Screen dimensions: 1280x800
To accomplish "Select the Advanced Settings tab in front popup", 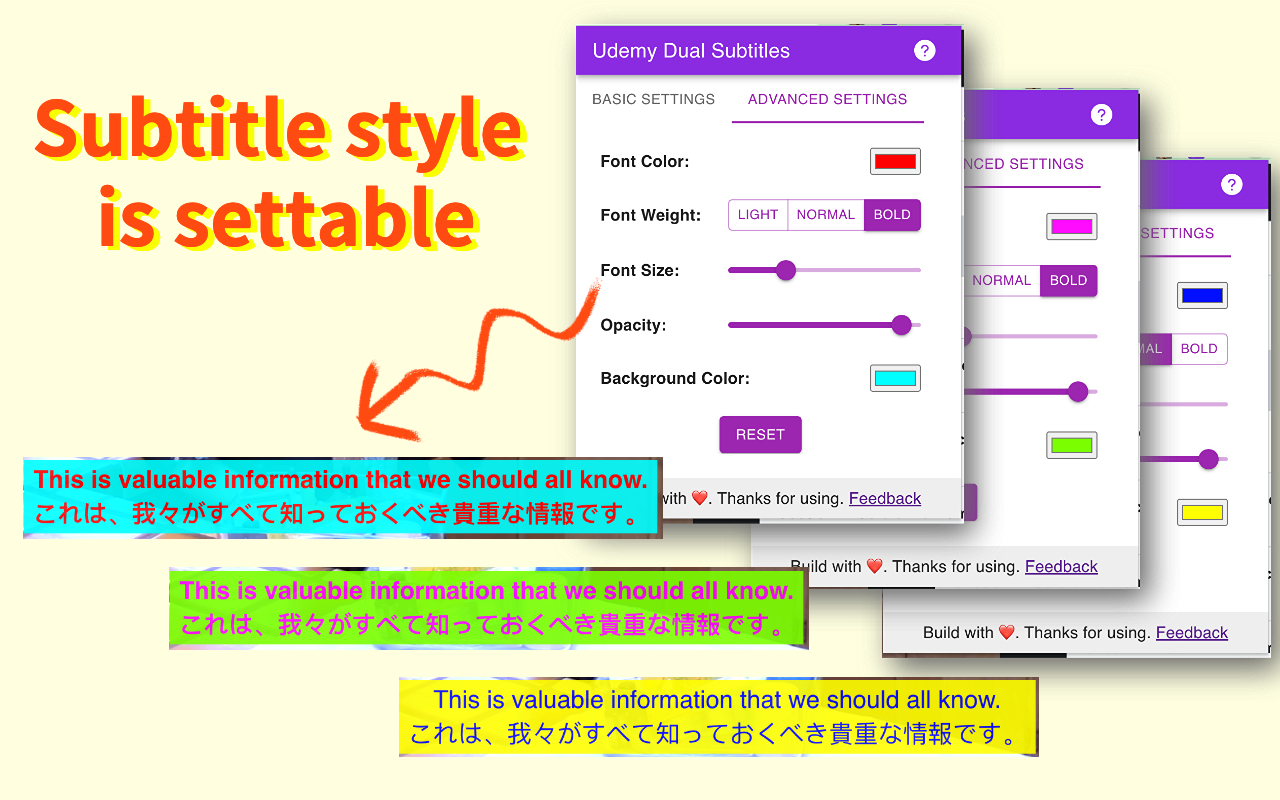I will [x=828, y=99].
